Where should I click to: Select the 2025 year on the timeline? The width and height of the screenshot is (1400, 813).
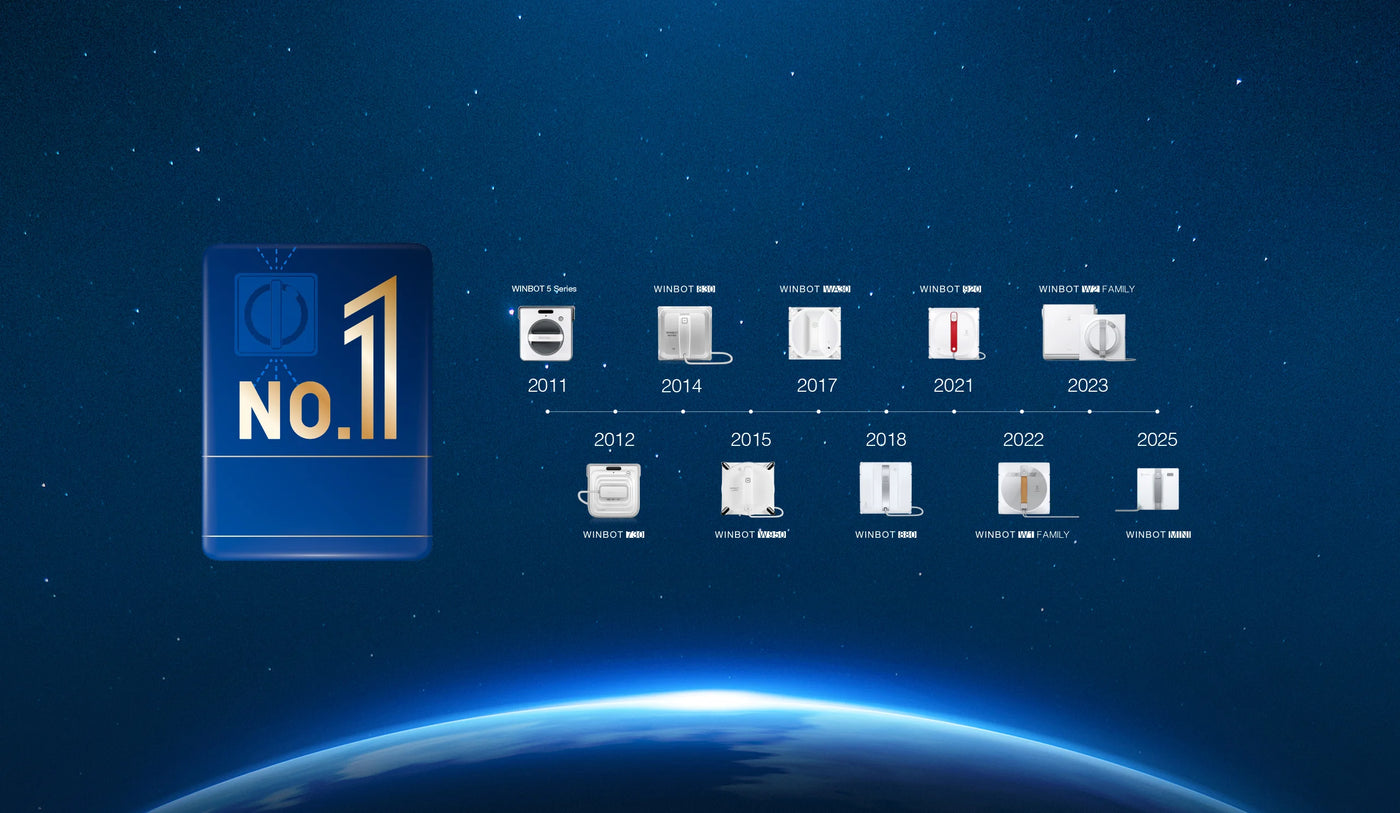coord(1157,440)
